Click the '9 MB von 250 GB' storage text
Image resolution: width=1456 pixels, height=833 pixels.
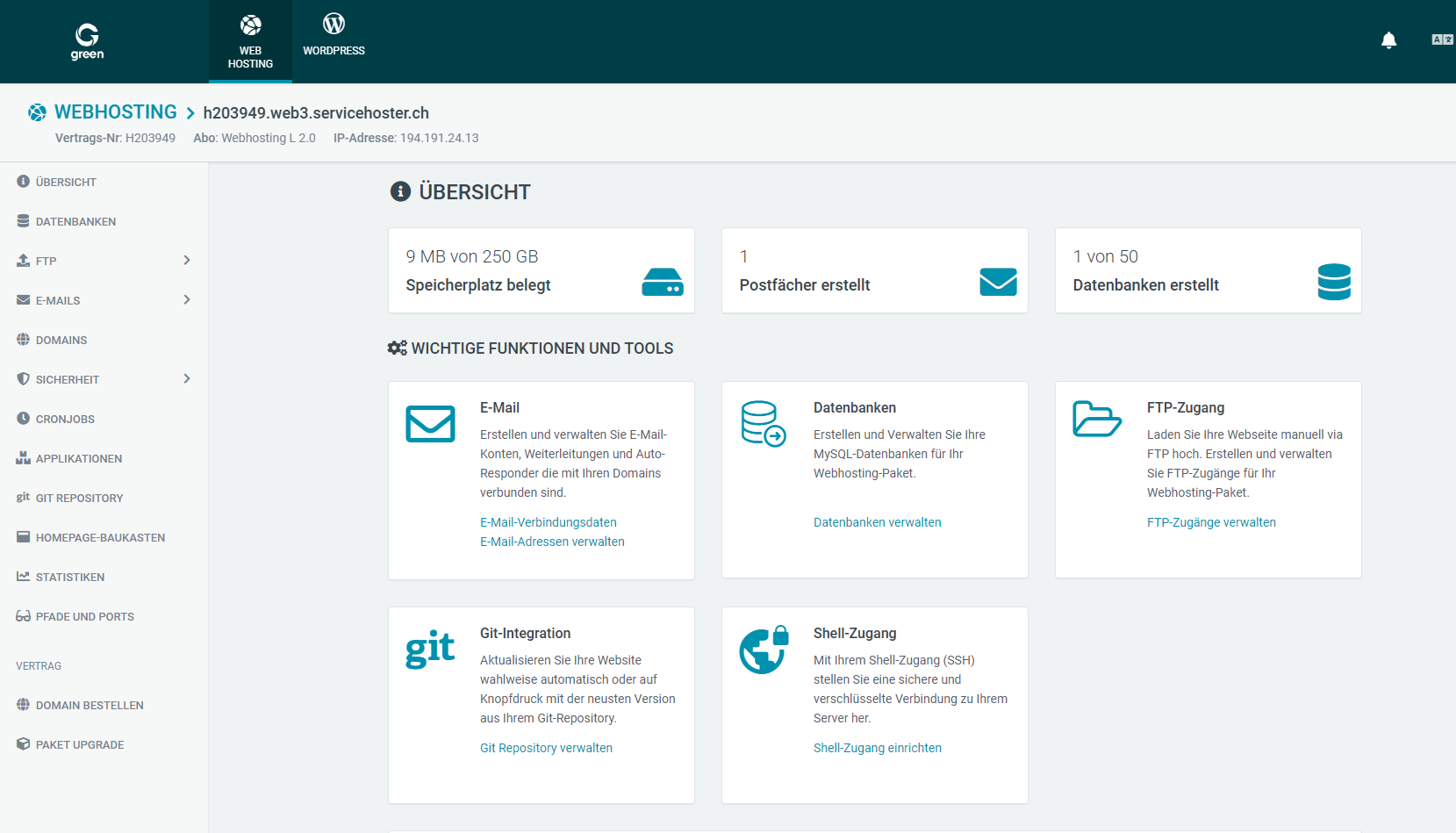[472, 256]
